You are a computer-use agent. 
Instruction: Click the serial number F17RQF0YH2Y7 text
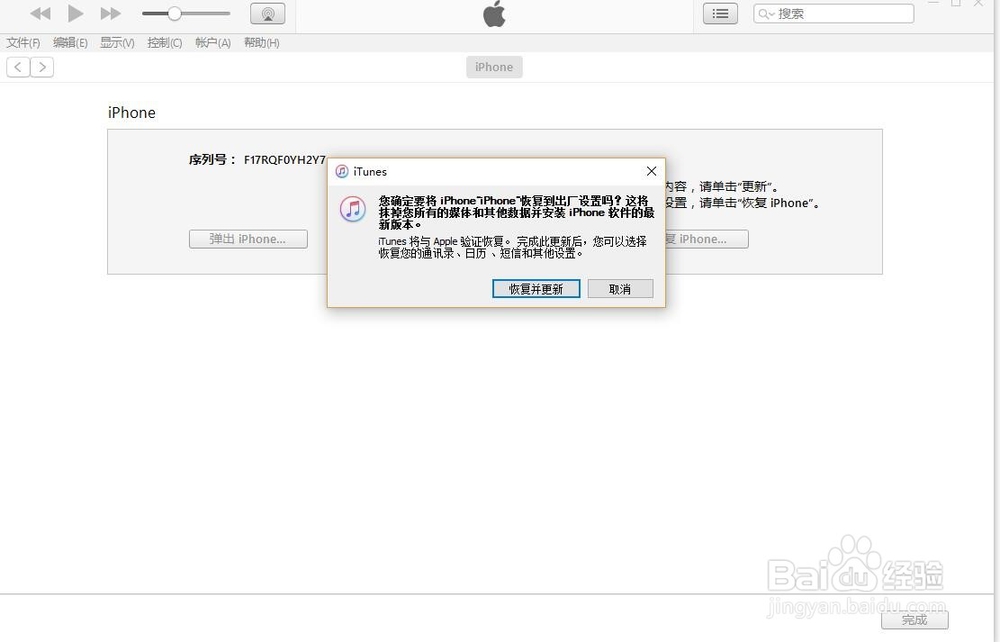pyautogui.click(x=284, y=160)
